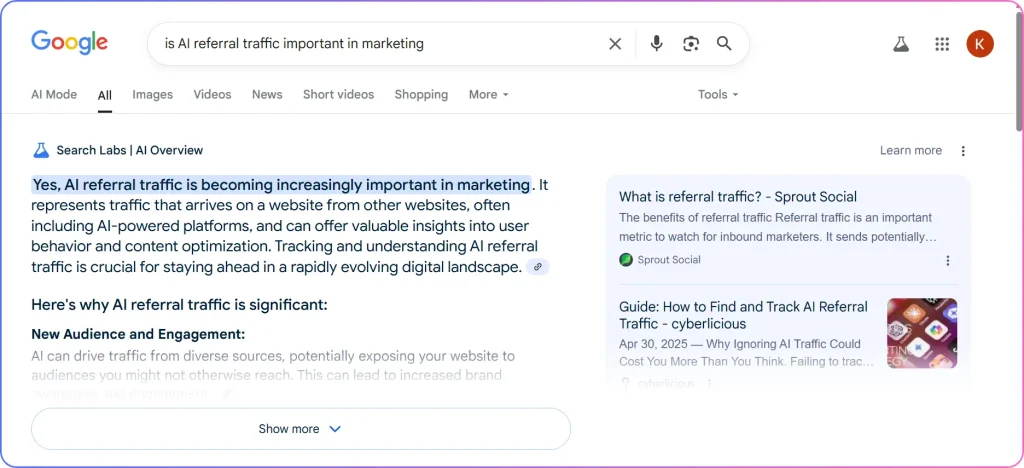This screenshot has height=468, width=1024.
Task: Switch to the News tab
Action: [x=267, y=95]
